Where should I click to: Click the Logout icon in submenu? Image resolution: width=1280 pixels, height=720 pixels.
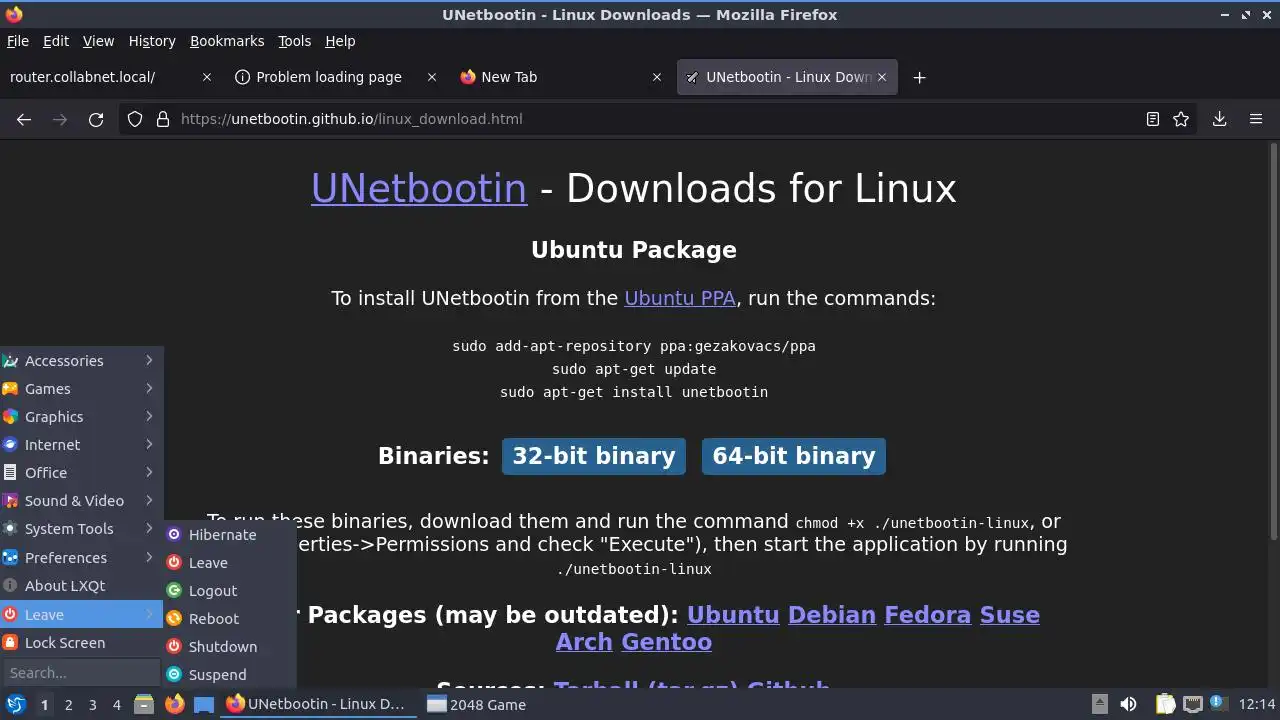(174, 591)
